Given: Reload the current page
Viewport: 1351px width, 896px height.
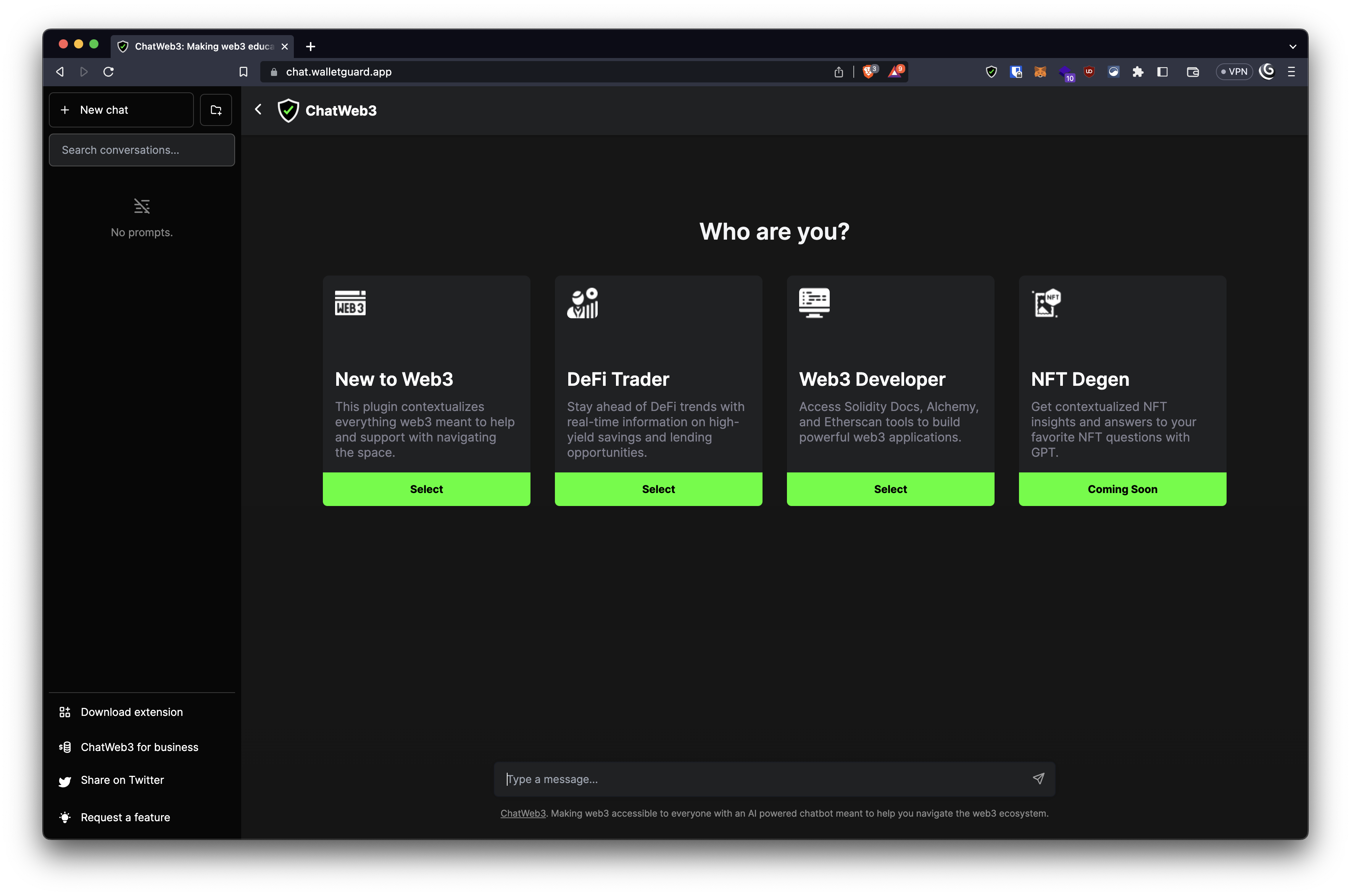Looking at the screenshot, I should (109, 71).
